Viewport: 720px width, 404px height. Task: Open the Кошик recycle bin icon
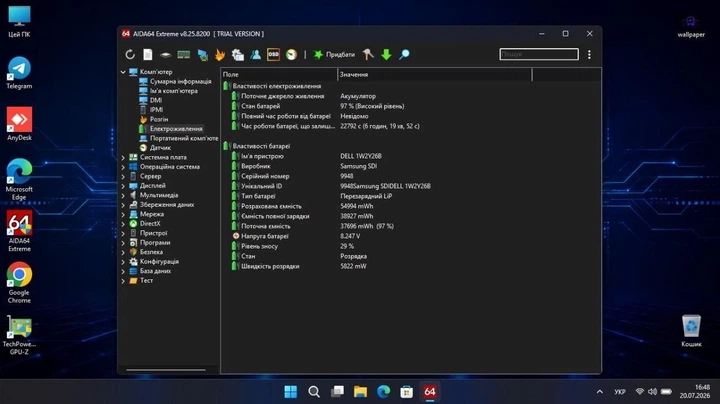click(x=691, y=331)
